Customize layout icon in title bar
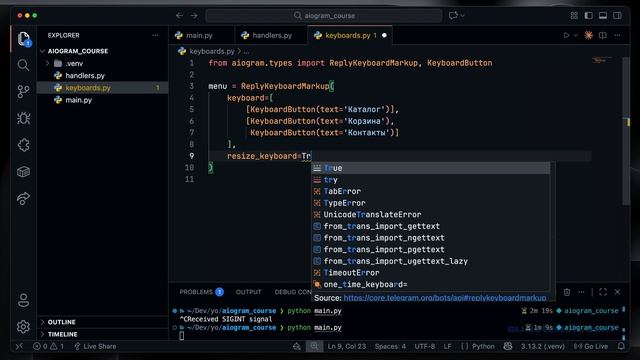640x360 pixels. point(574,16)
